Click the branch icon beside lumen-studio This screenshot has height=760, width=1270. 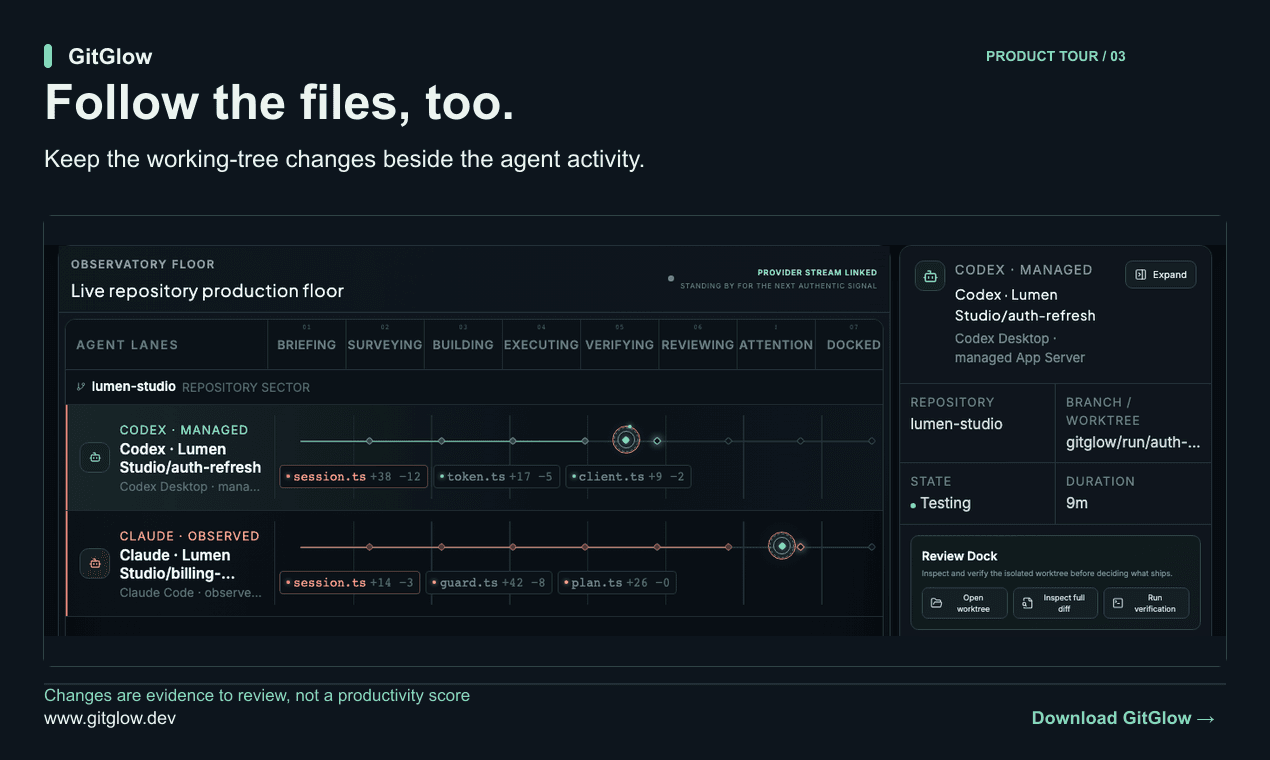click(x=81, y=387)
